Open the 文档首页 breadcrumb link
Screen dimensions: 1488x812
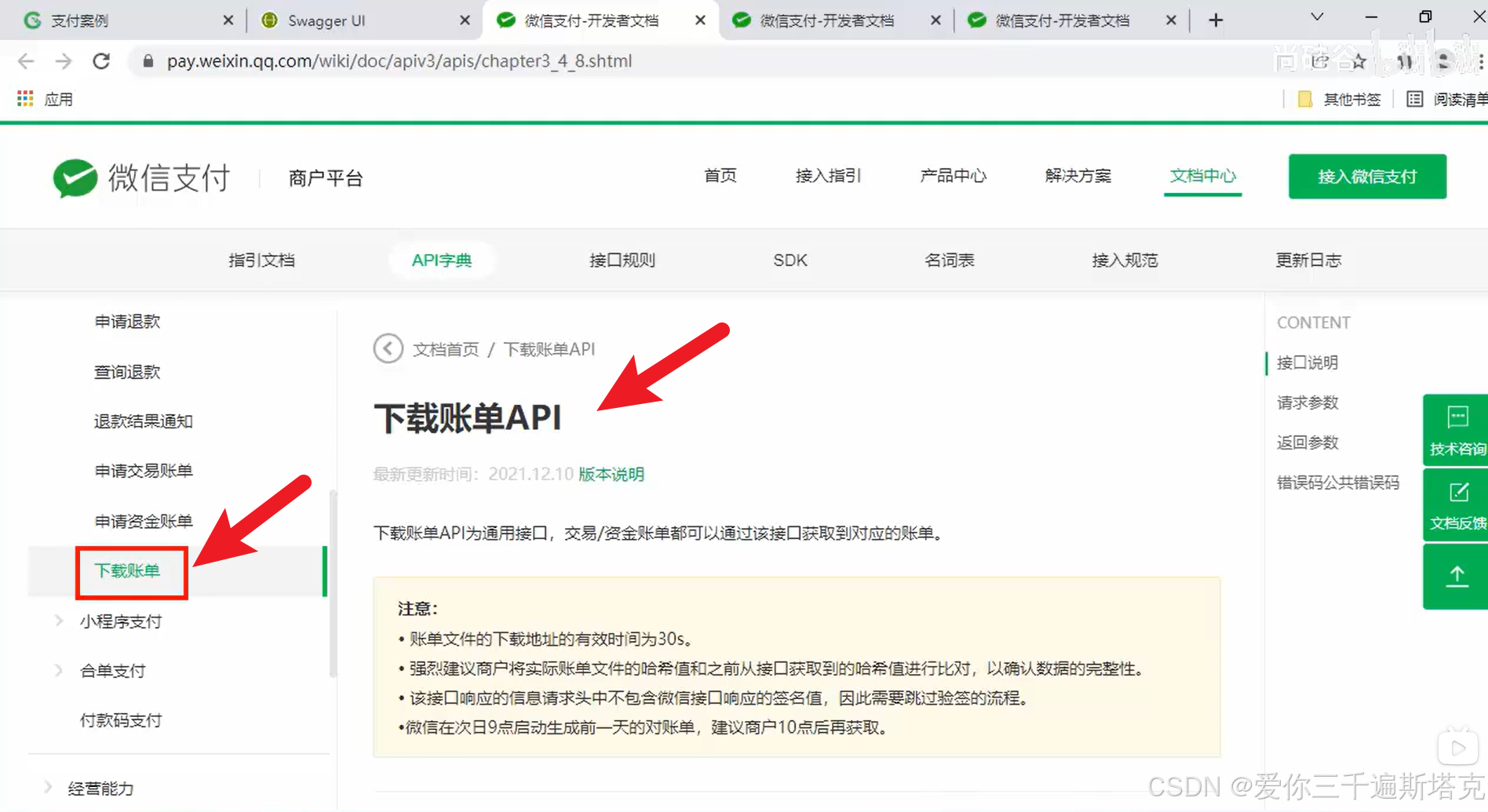[446, 349]
